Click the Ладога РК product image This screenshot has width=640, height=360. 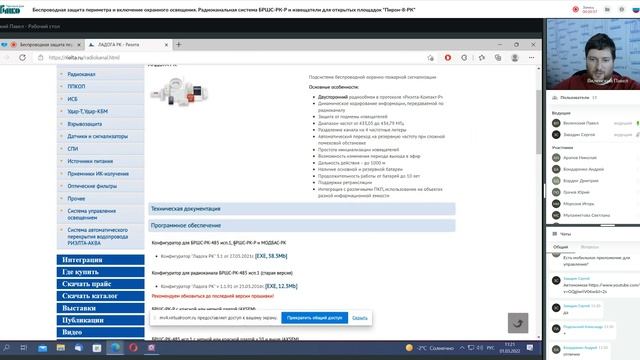(x=179, y=92)
